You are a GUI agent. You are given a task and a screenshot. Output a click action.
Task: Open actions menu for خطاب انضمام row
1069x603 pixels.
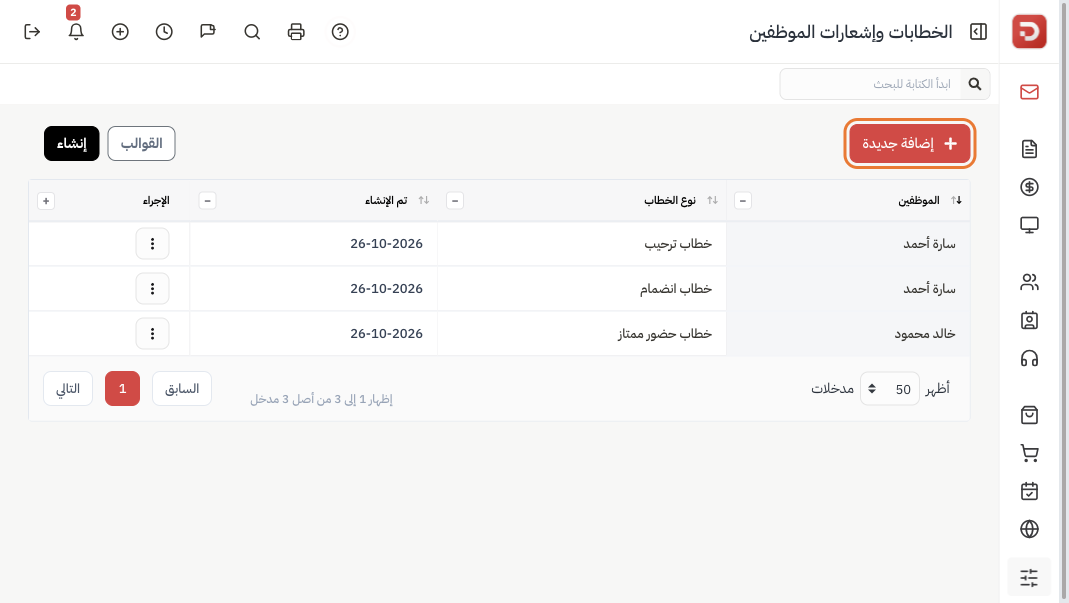point(152,289)
